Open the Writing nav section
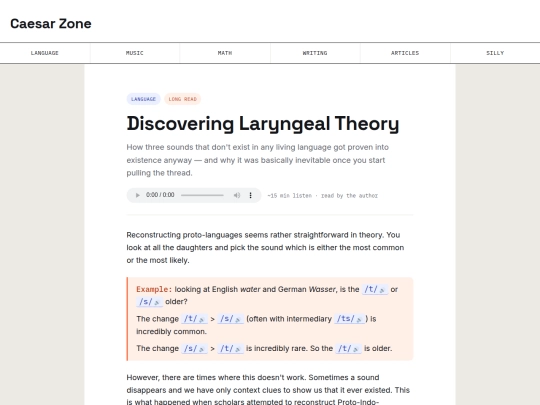 pos(315,53)
